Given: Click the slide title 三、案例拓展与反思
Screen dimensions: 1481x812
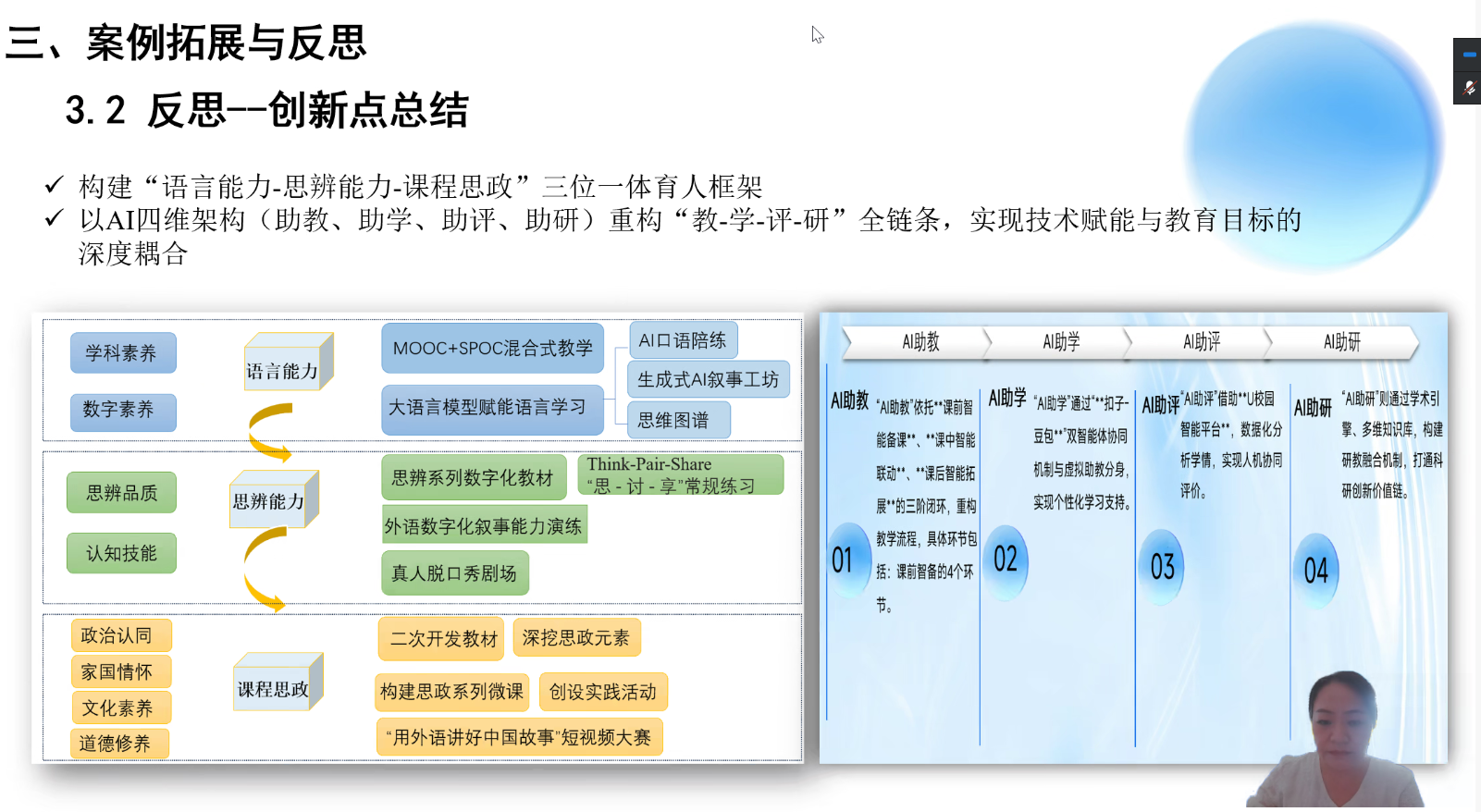Looking at the screenshot, I should coord(186,43).
